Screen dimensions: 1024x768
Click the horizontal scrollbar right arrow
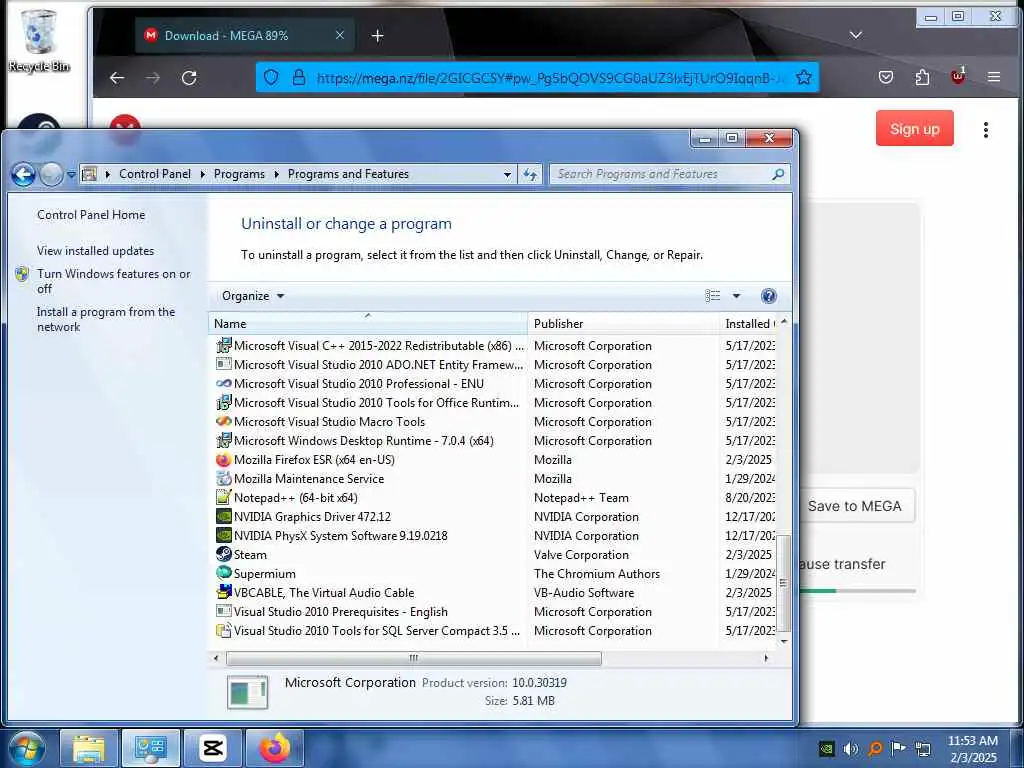(x=766, y=658)
